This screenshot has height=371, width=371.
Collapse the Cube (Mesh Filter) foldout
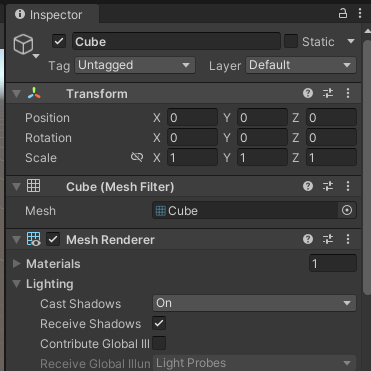coord(17,186)
